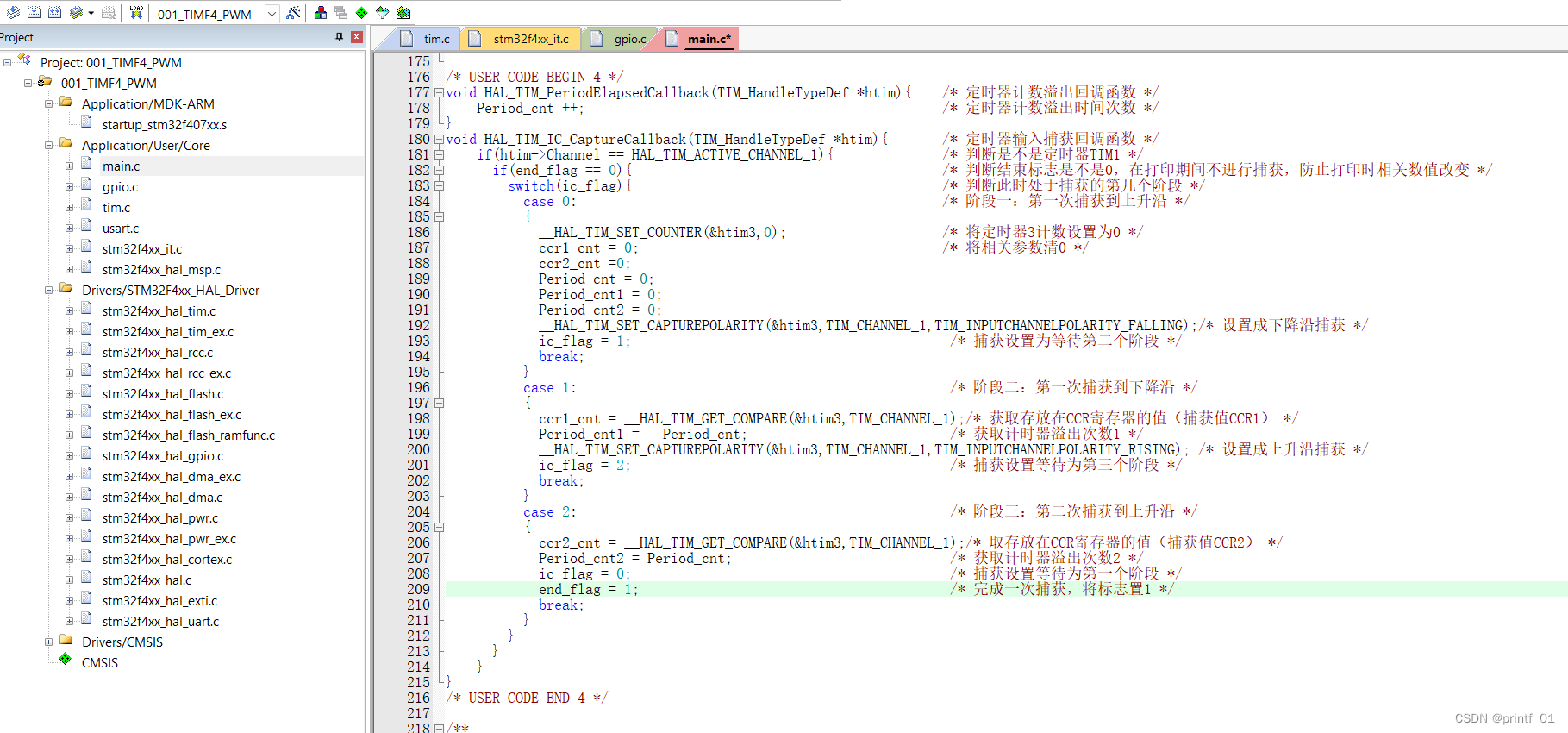The width and height of the screenshot is (1568, 733).
Task: Click the CMSIS green diamond component item
Action: [x=100, y=663]
